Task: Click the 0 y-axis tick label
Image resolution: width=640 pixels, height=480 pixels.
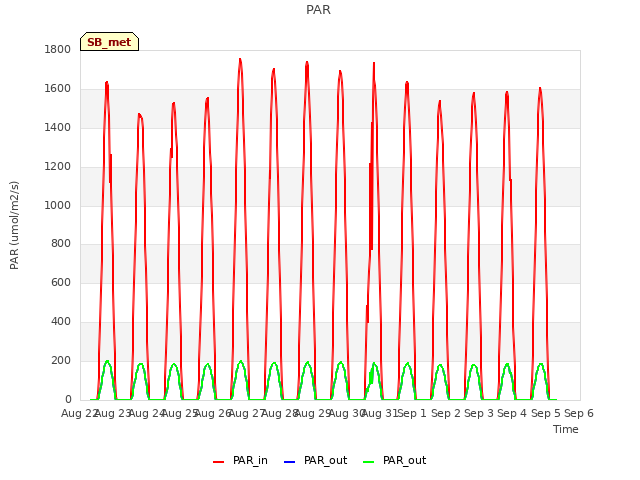Action: point(68,399)
